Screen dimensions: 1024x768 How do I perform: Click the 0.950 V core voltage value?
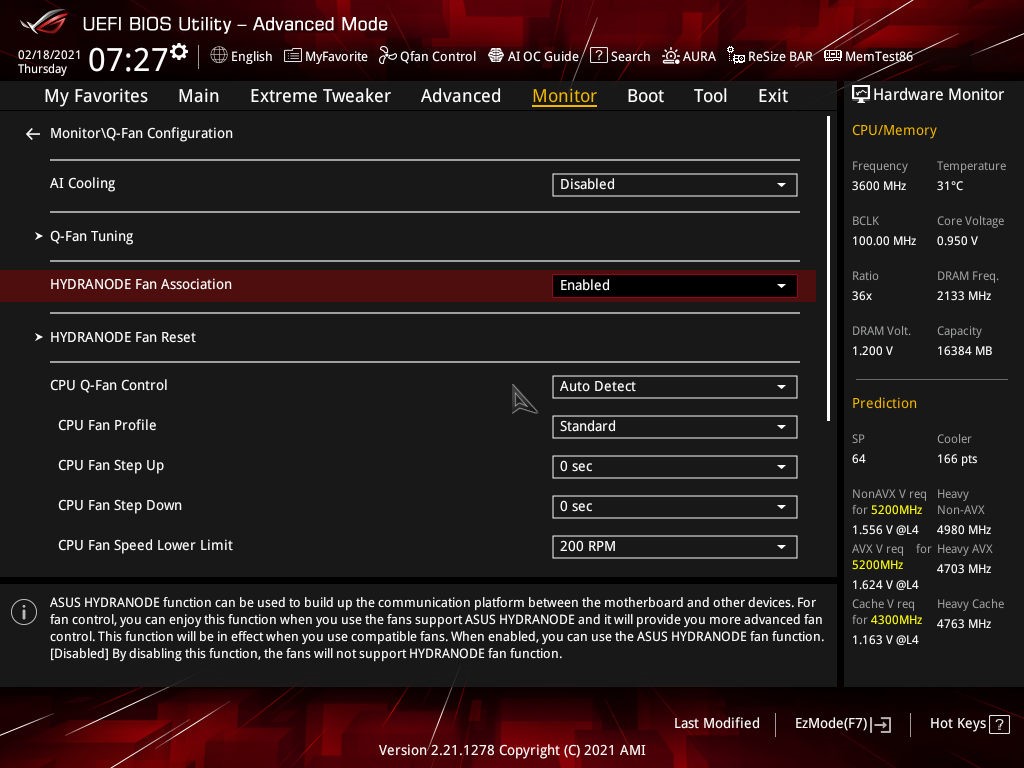click(x=957, y=241)
